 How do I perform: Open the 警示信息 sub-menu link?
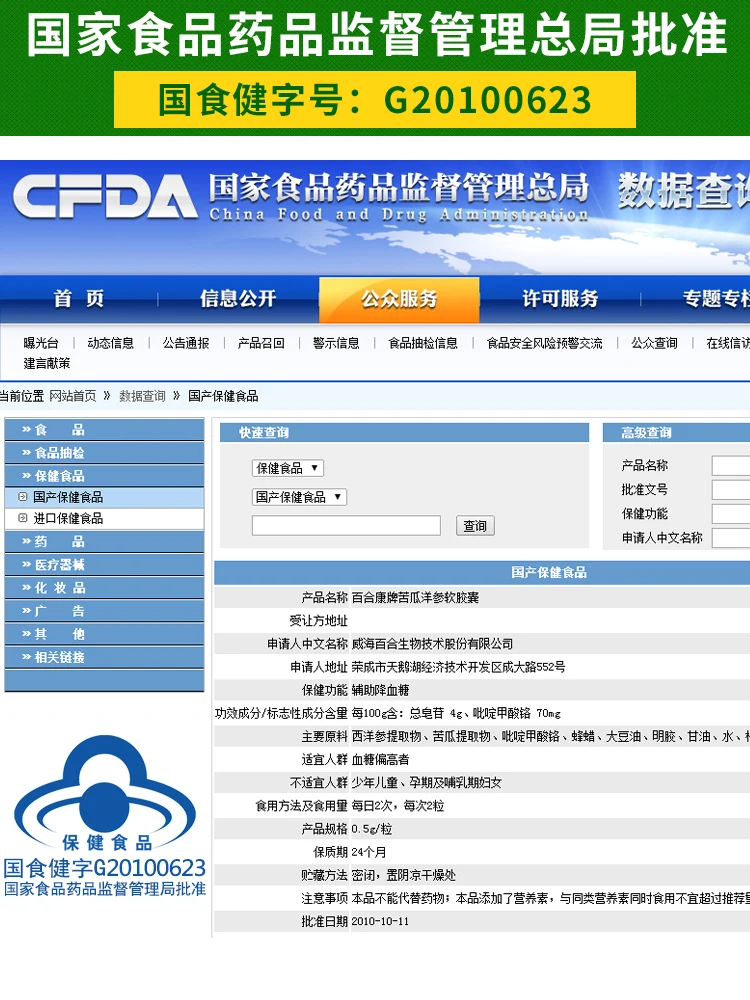(336, 343)
